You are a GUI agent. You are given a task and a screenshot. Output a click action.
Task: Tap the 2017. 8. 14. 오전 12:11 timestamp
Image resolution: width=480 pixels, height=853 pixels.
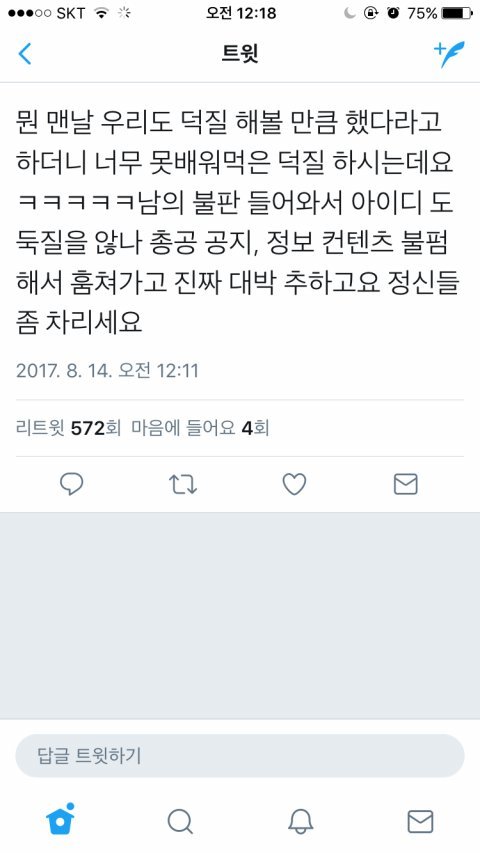coord(107,370)
